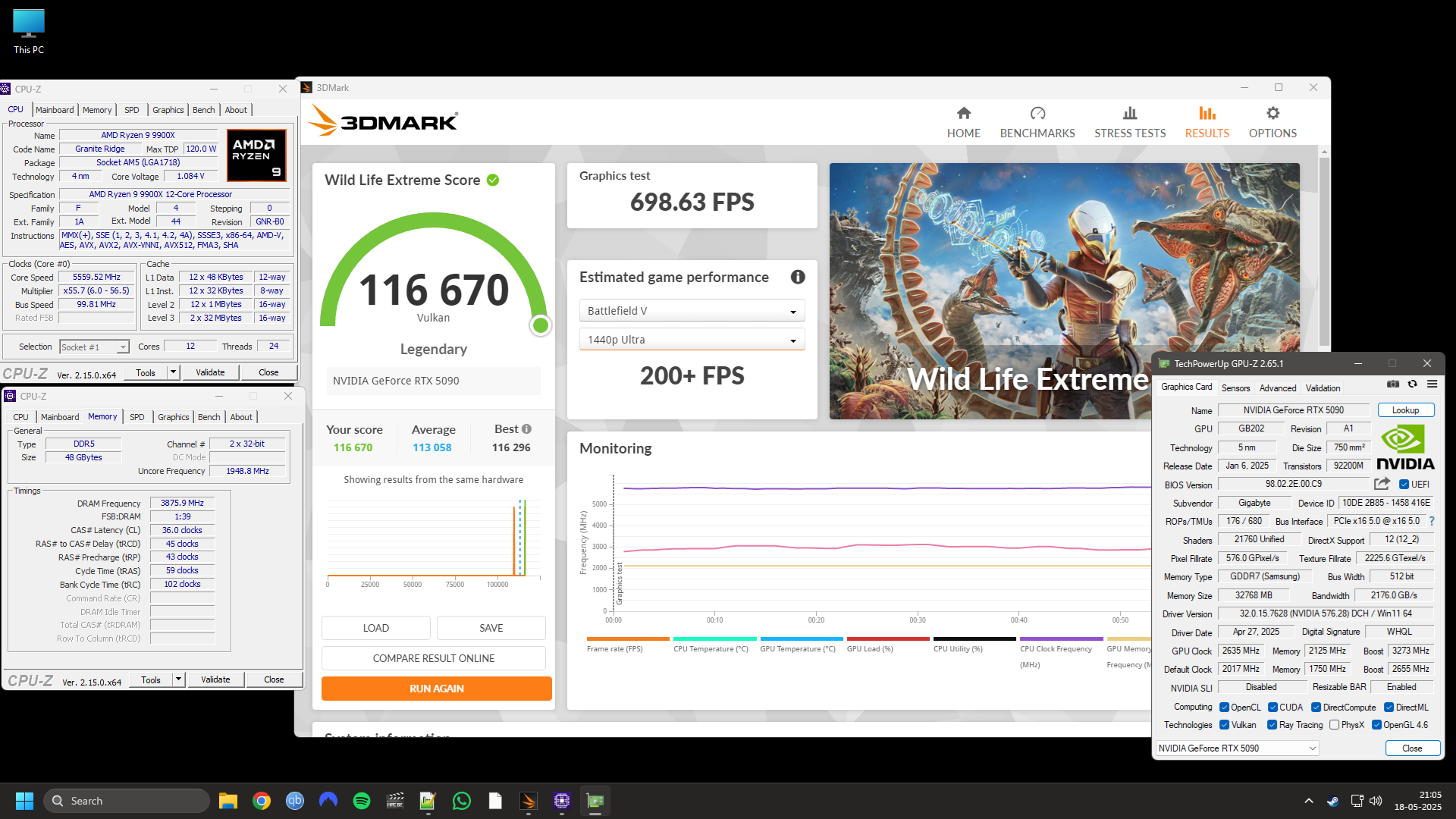Viewport: 1456px width, 819px height.
Task: Open the volume control in system tray
Action: point(1376,801)
